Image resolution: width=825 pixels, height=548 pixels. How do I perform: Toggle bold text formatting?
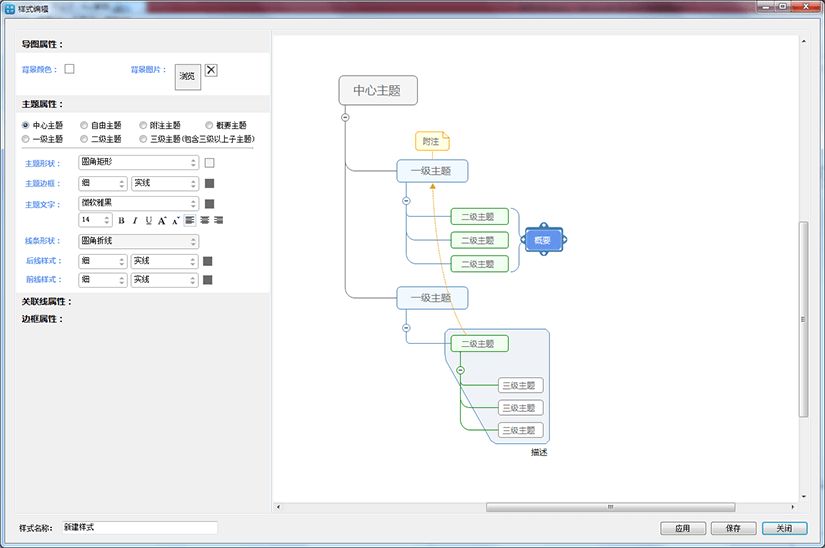point(122,220)
